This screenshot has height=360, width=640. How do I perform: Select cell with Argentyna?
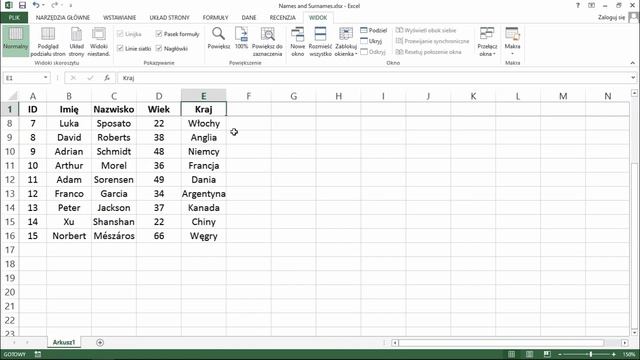[x=204, y=193]
